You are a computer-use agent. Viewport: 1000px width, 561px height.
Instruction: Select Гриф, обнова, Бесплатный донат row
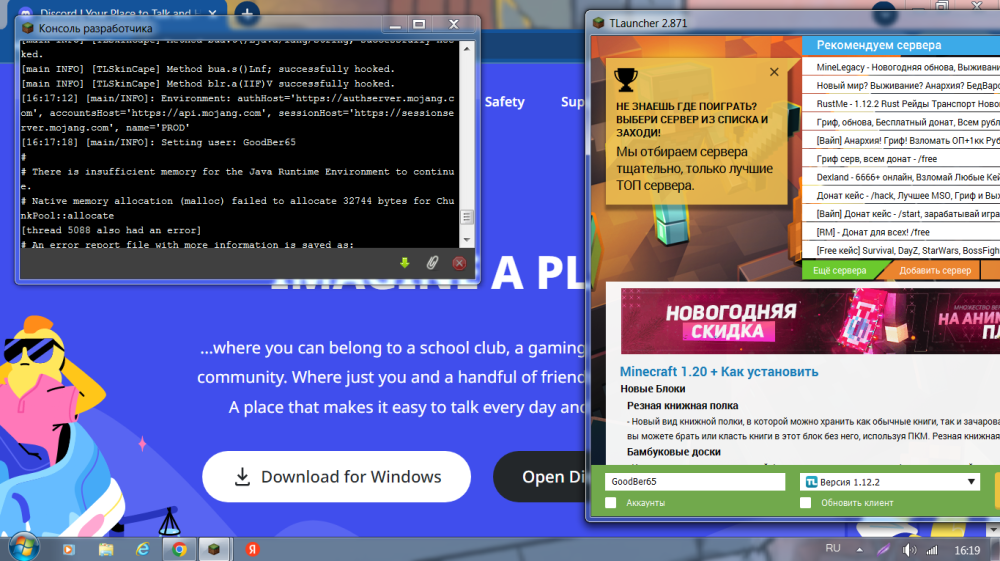pos(901,122)
